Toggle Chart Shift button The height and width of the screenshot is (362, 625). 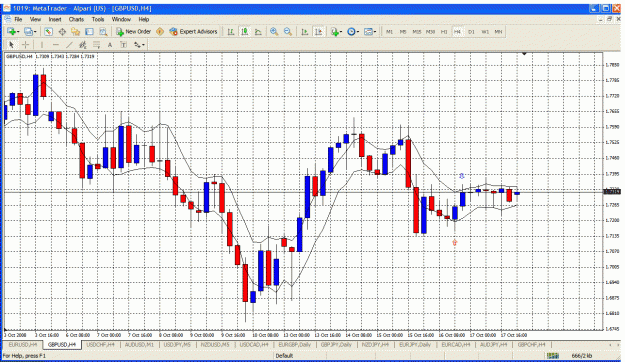pos(318,32)
